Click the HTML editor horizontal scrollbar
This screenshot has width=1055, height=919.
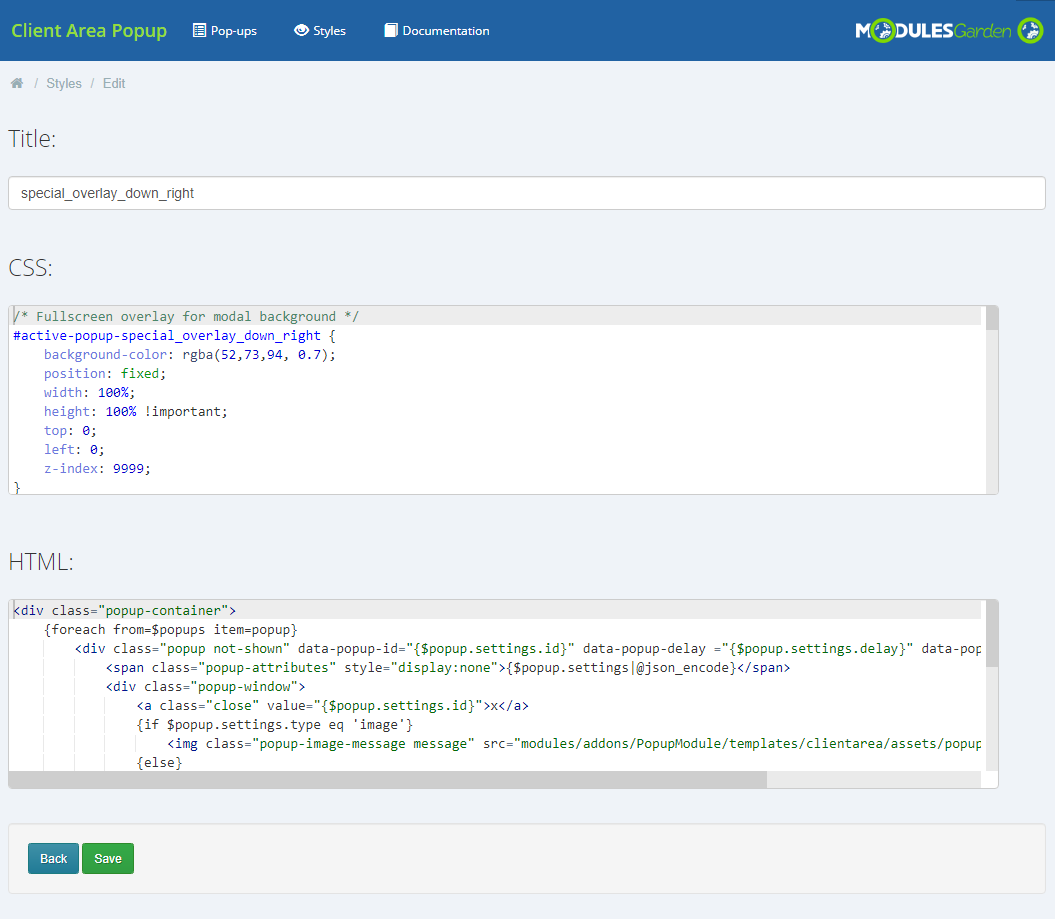pos(495,780)
